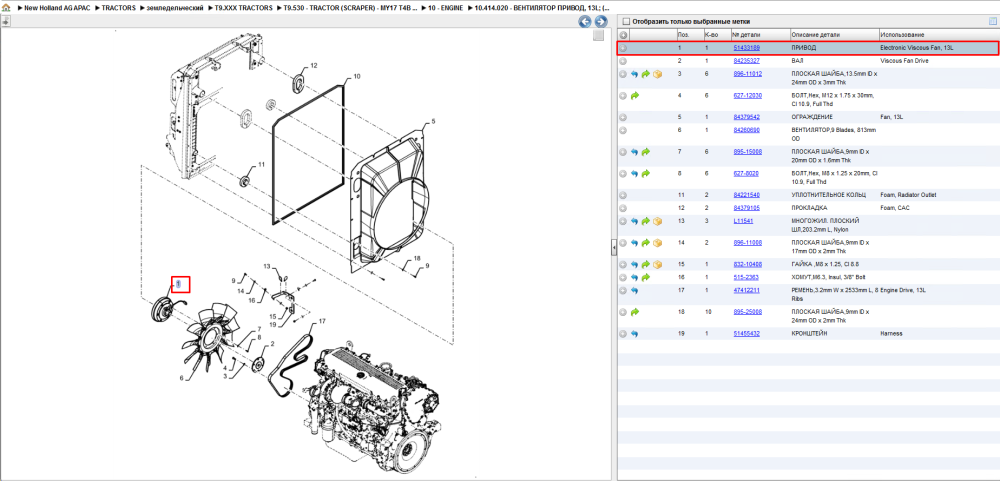The height and width of the screenshot is (481, 1000).
Task: Open part number link 84235327
Action: (746, 61)
